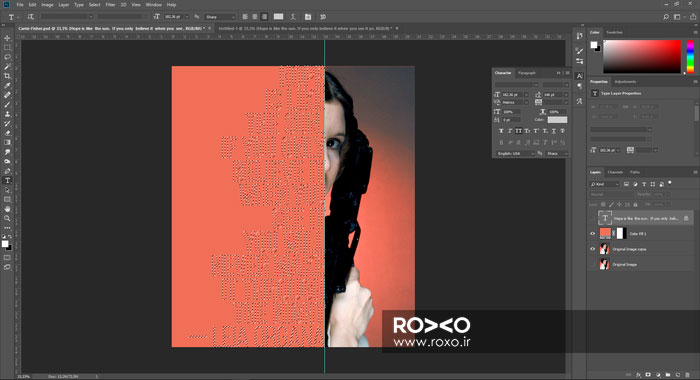
Task: Toggle Strikethrough in Character panel
Action: [562, 131]
